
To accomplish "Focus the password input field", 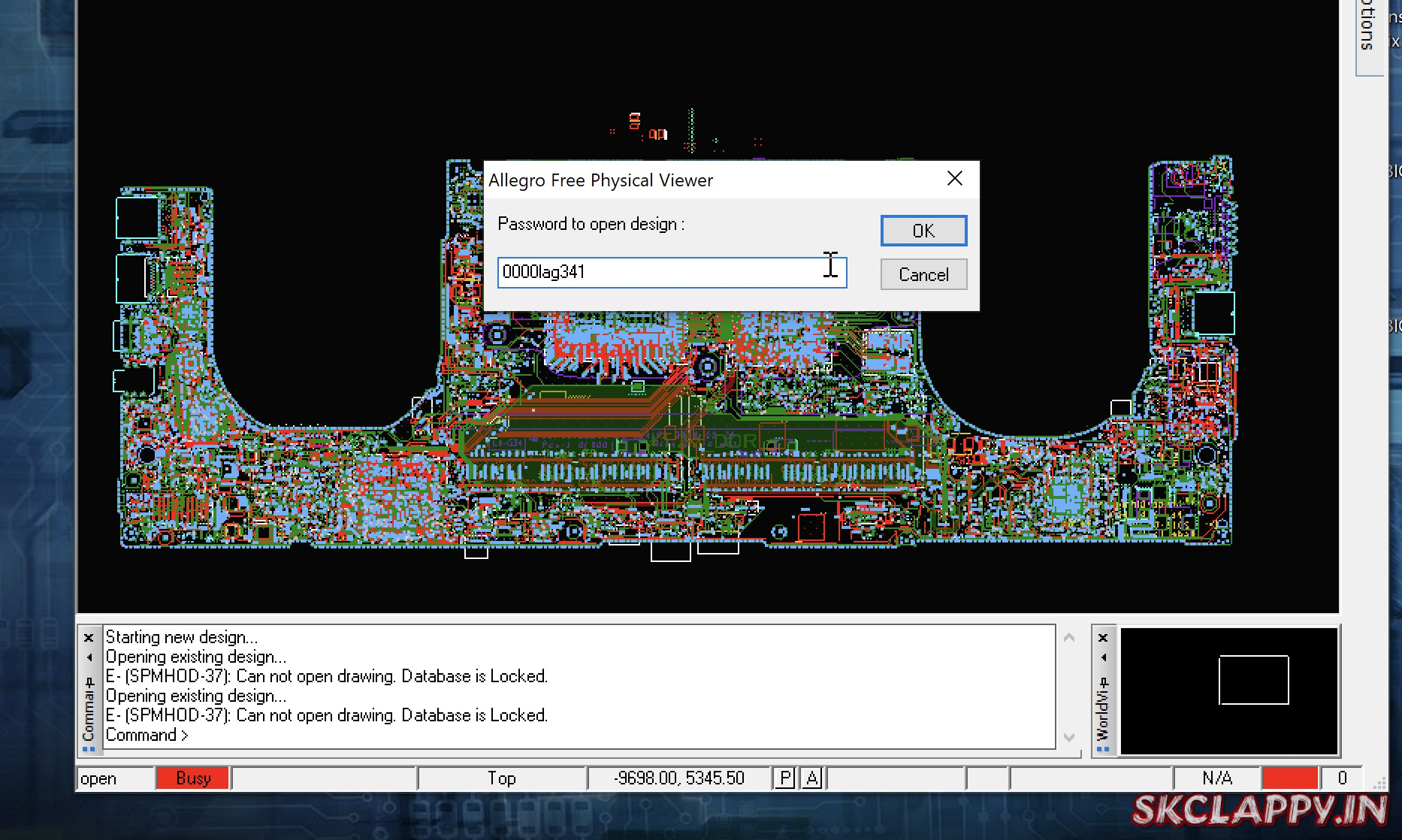I will tap(672, 272).
